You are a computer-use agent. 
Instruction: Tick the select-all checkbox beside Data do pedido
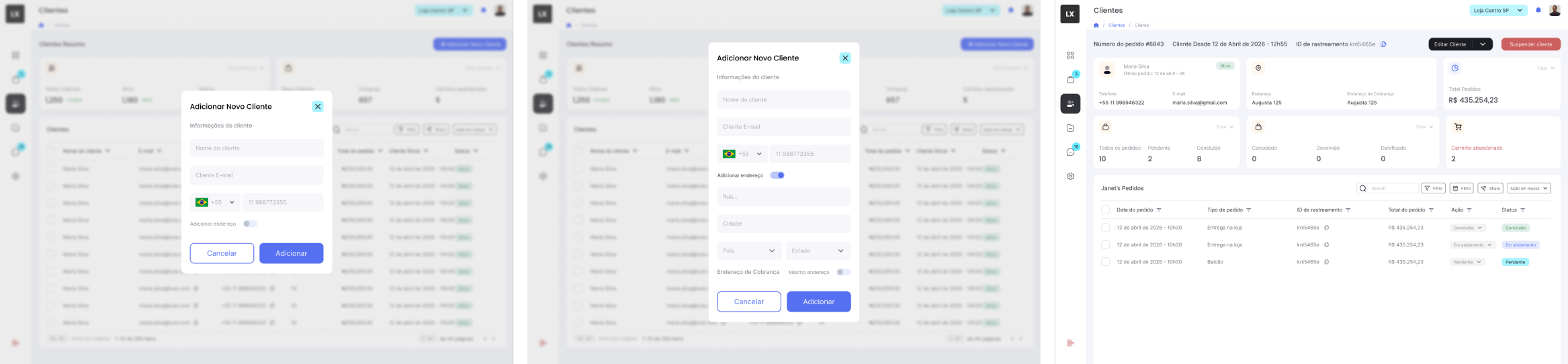coord(1105,210)
